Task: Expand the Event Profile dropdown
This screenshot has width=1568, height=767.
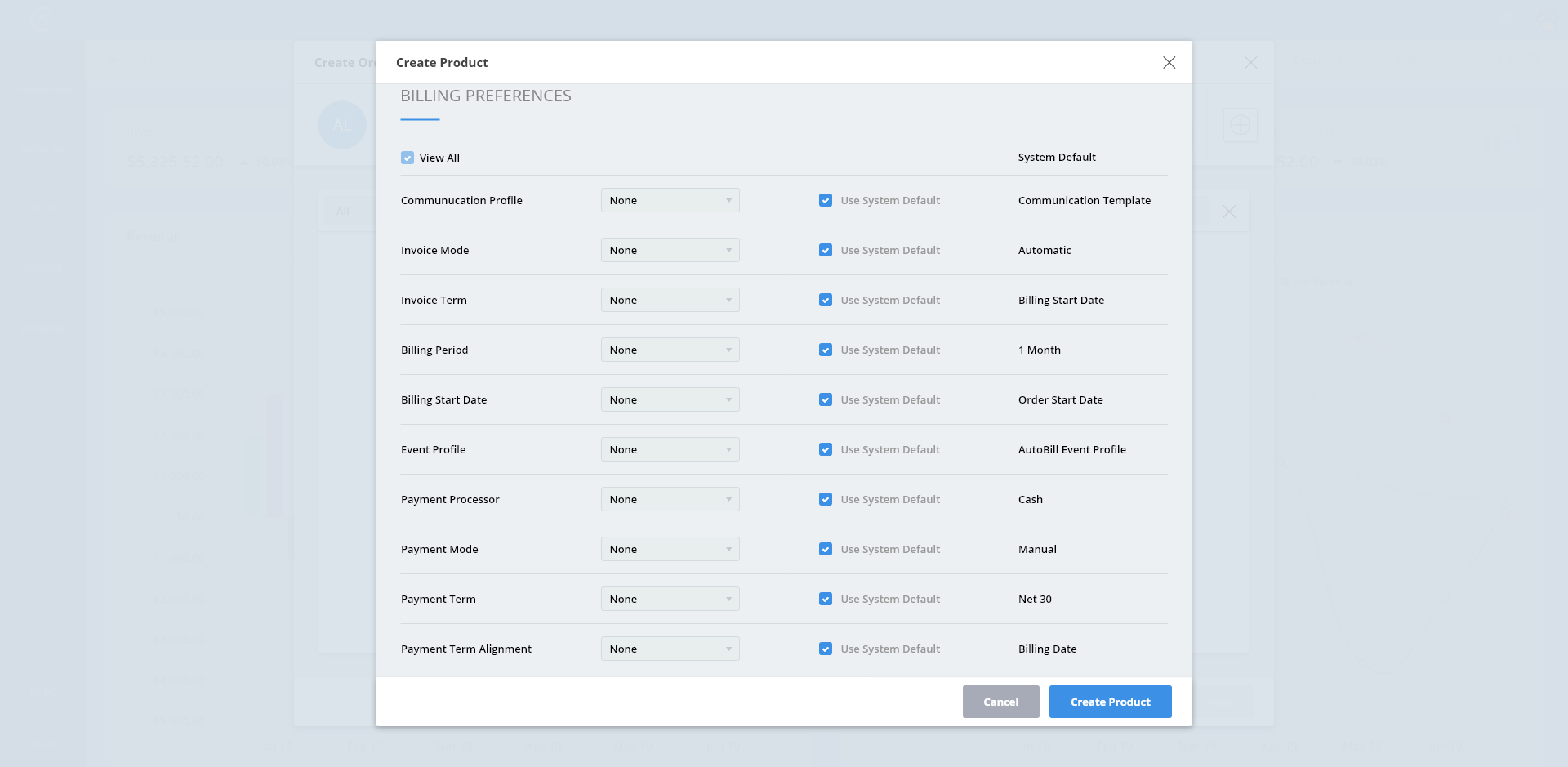Action: point(670,449)
